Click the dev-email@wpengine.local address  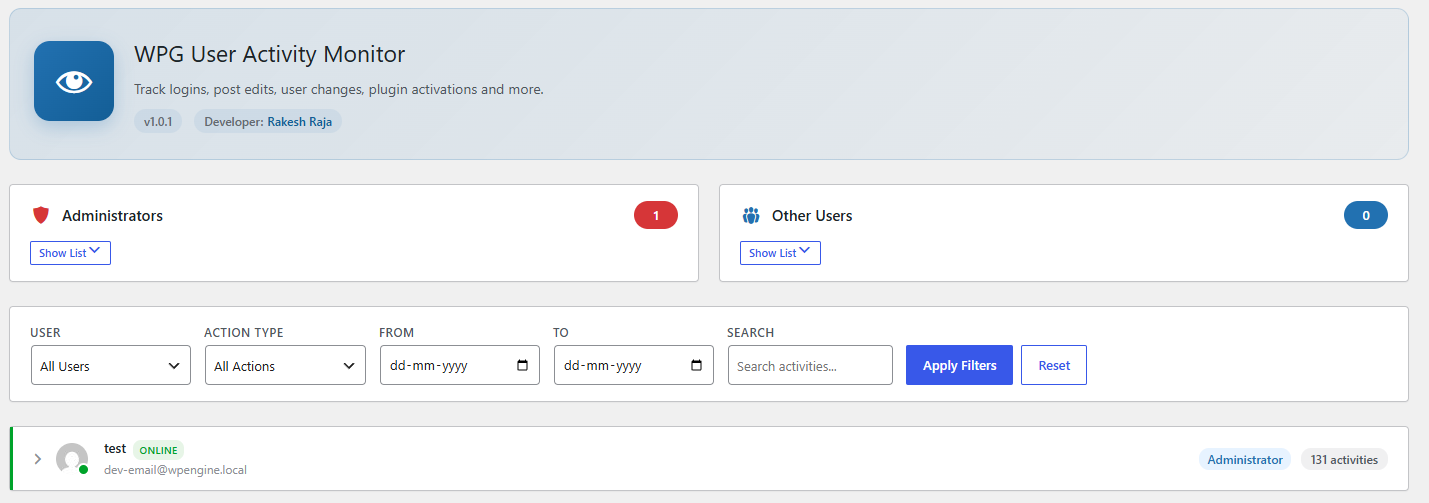click(175, 470)
